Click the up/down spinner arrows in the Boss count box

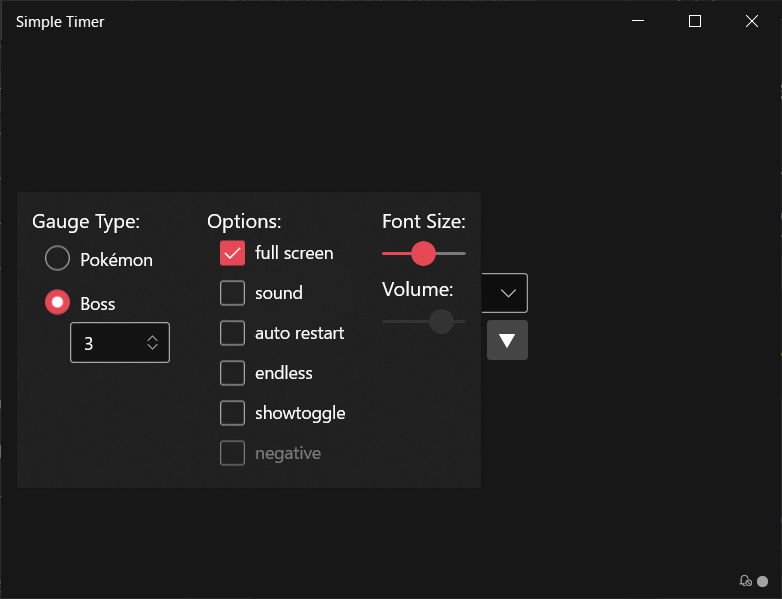(x=152, y=343)
